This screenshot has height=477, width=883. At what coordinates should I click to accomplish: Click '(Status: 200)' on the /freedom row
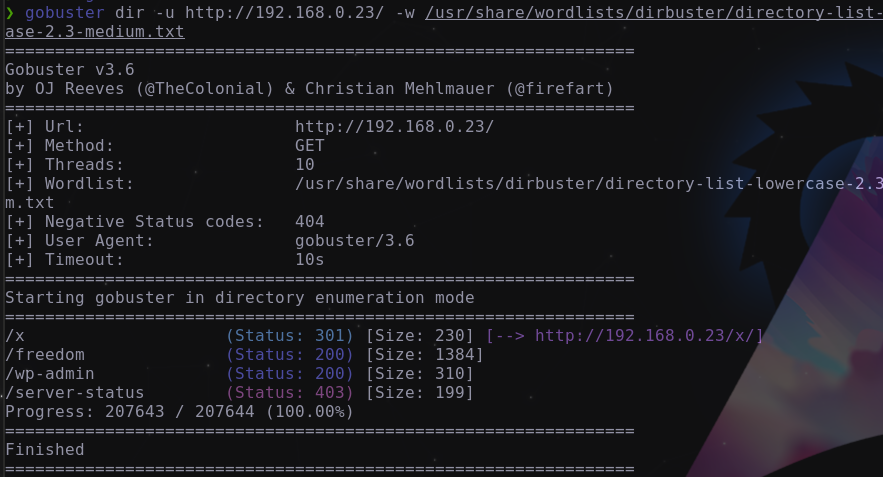coord(290,355)
